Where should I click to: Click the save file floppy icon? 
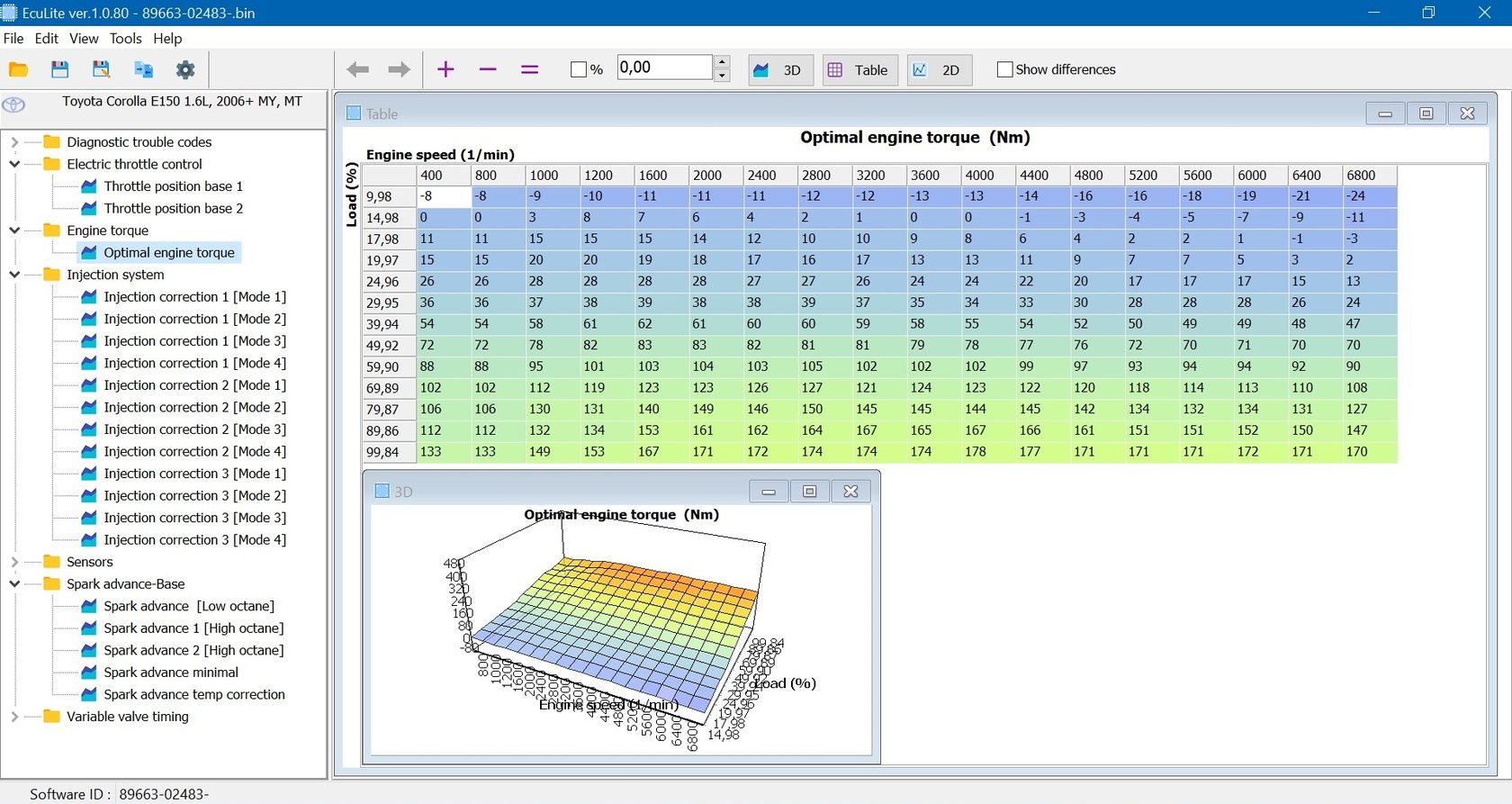[59, 69]
